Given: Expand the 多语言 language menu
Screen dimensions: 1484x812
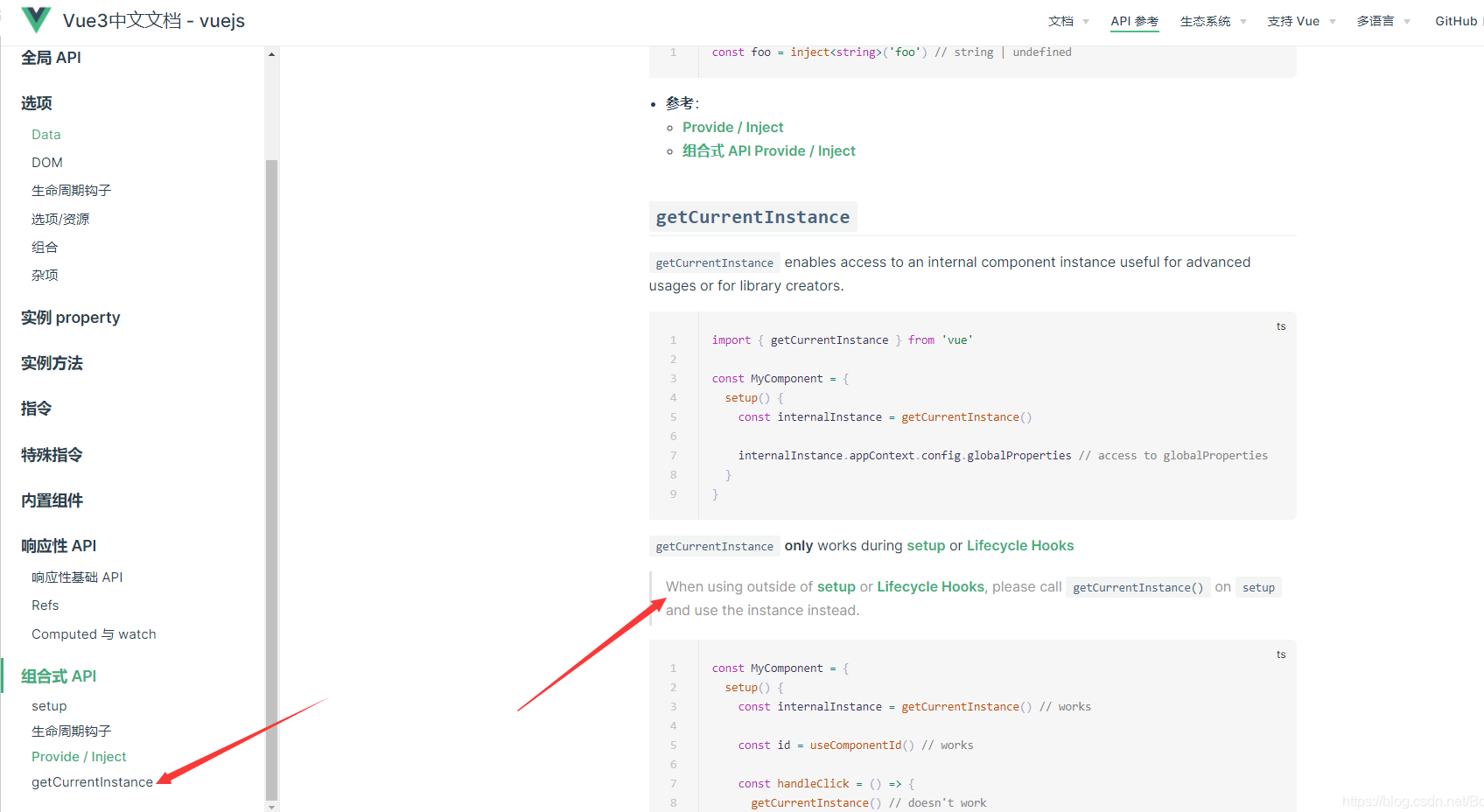Looking at the screenshot, I should (x=1382, y=21).
